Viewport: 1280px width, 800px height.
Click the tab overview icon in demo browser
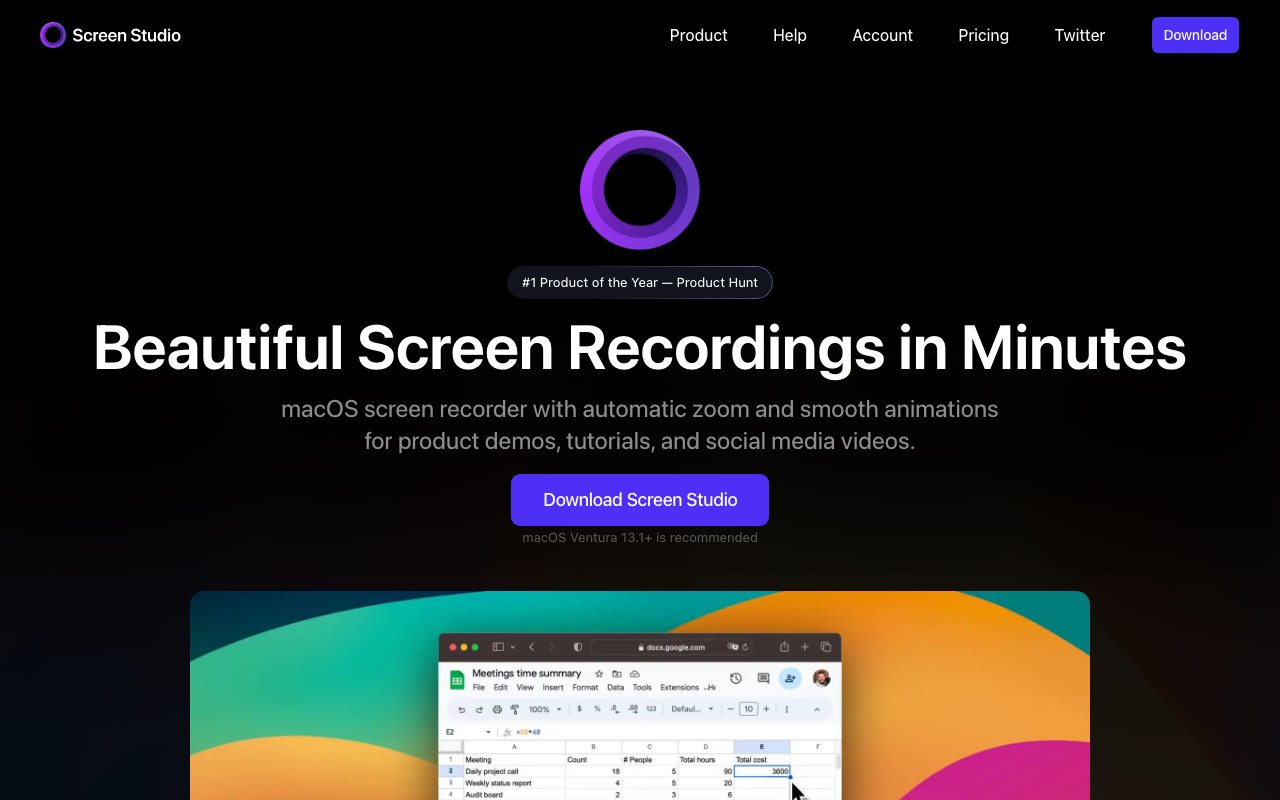pos(826,647)
